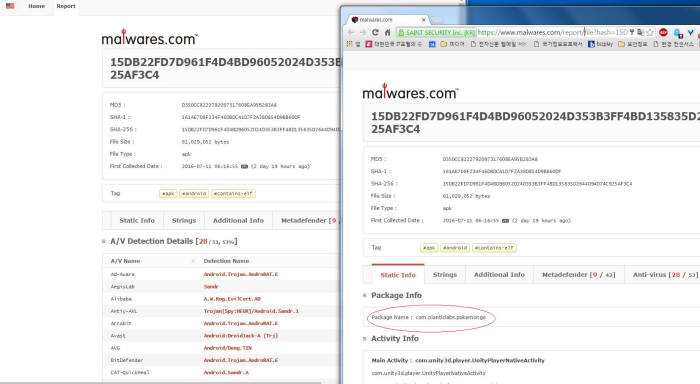Click the browser back arrow
The height and width of the screenshot is (384, 700).
[351, 33]
